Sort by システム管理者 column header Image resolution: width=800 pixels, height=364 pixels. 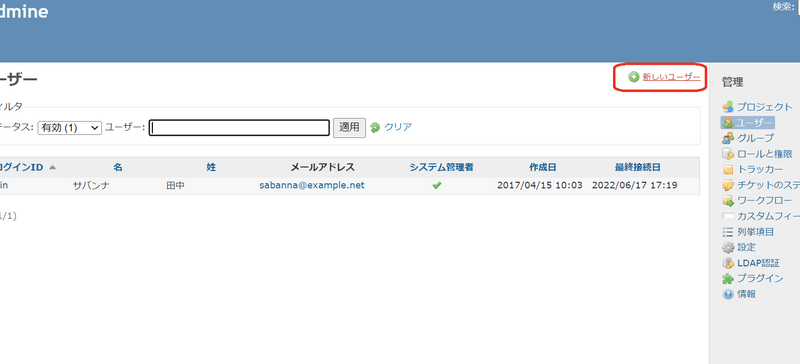[441, 167]
